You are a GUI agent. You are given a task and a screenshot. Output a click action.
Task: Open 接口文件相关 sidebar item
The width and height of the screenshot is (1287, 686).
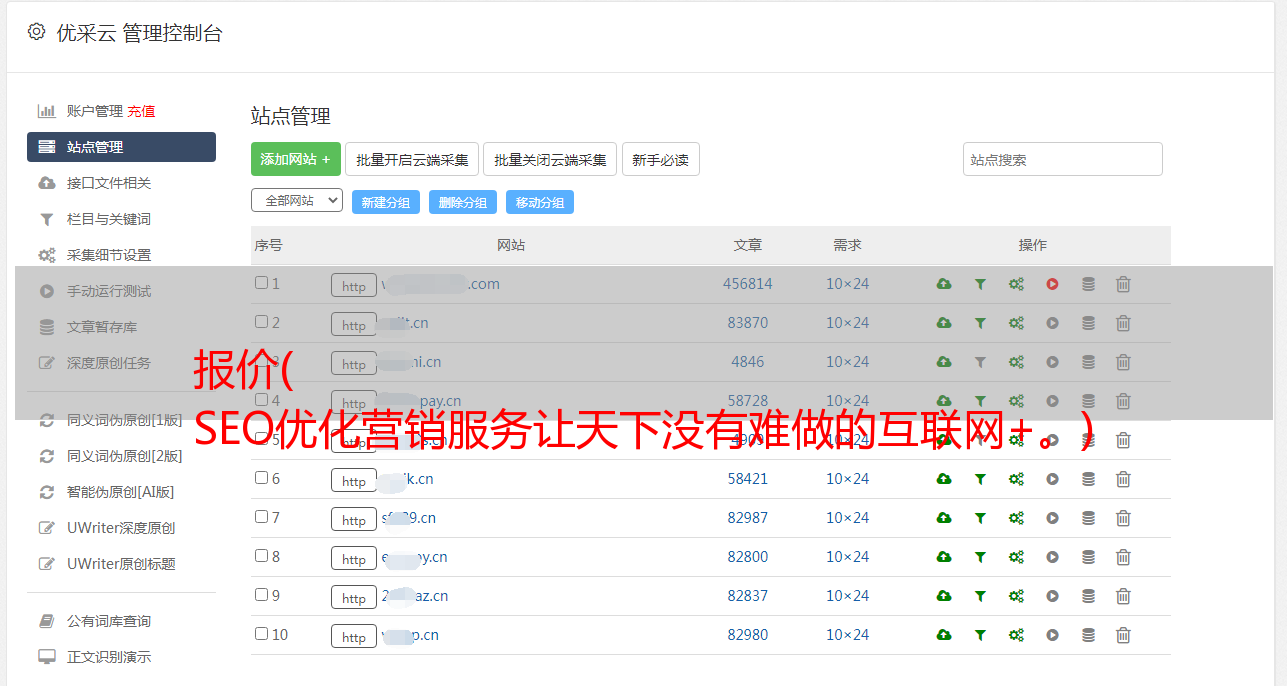click(x=109, y=183)
